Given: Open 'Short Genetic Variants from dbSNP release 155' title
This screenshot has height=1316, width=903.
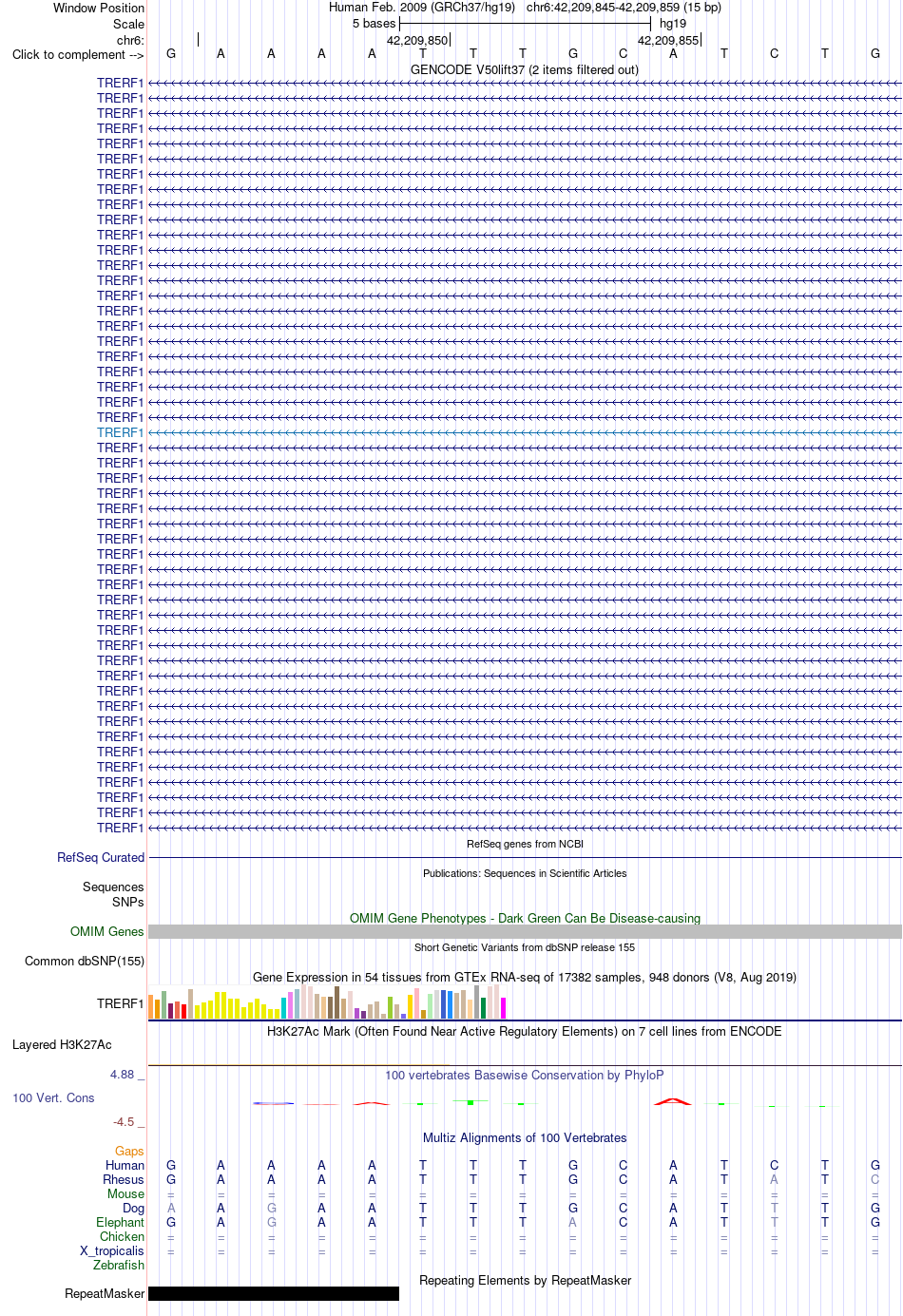Looking at the screenshot, I should coord(525,947).
